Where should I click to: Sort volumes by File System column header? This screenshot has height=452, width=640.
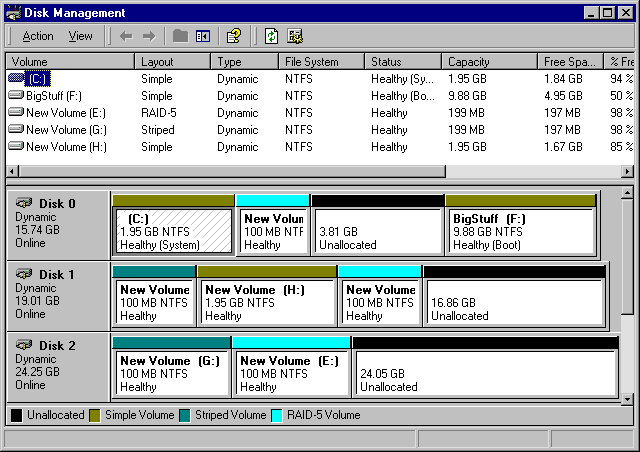pos(318,62)
